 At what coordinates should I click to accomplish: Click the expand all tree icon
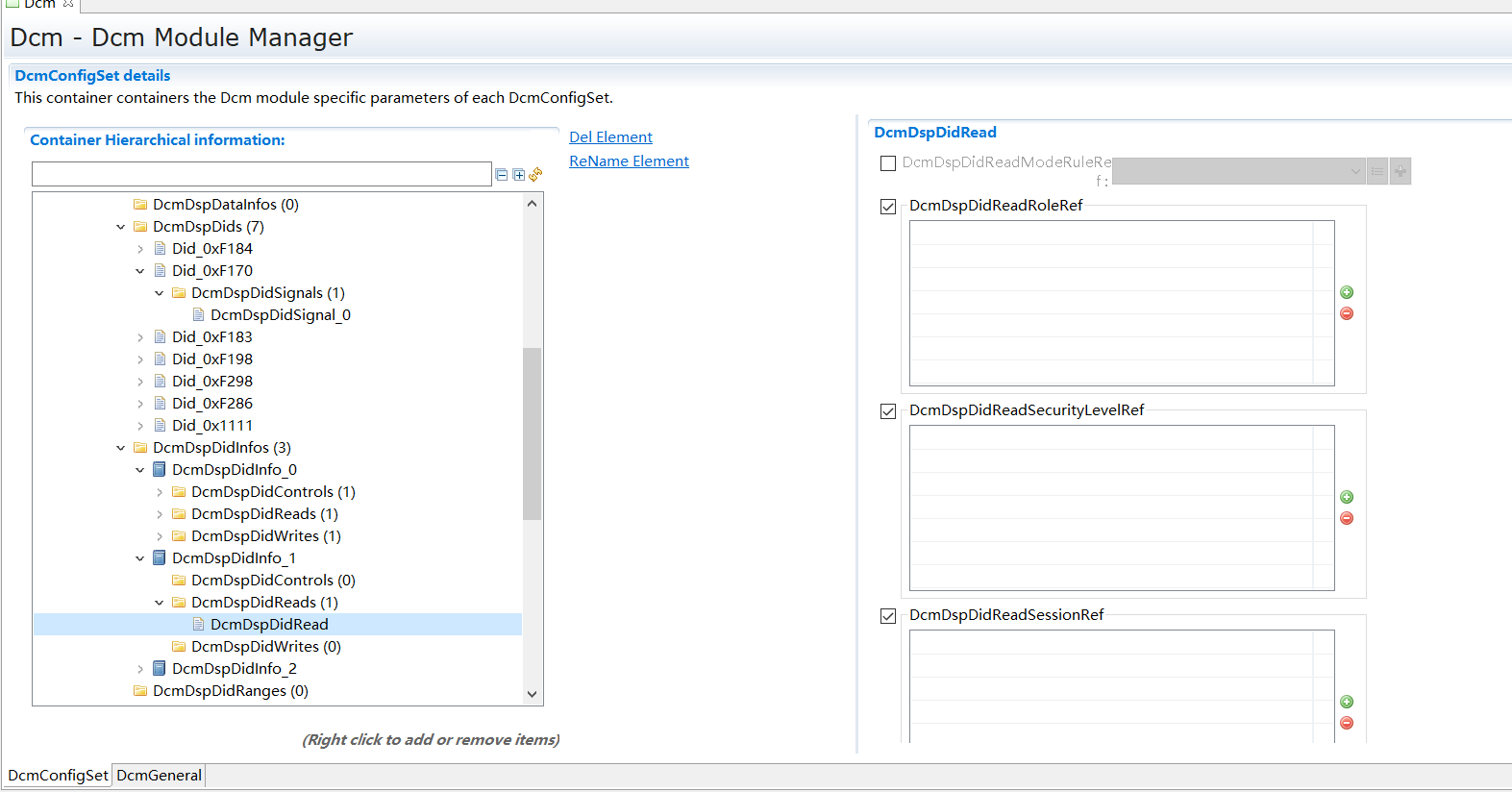[x=519, y=174]
